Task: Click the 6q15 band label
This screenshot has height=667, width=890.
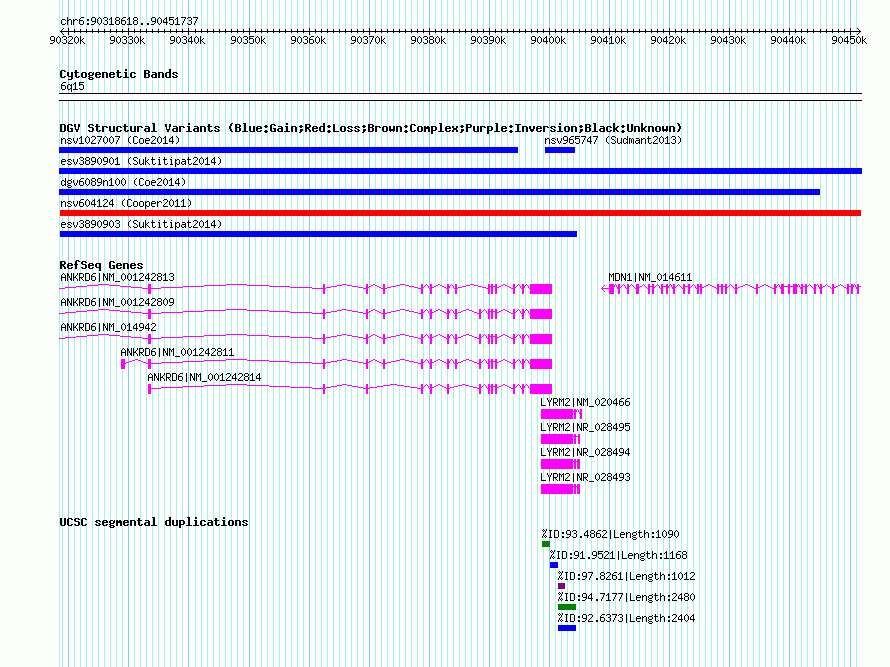Action: 72,86
